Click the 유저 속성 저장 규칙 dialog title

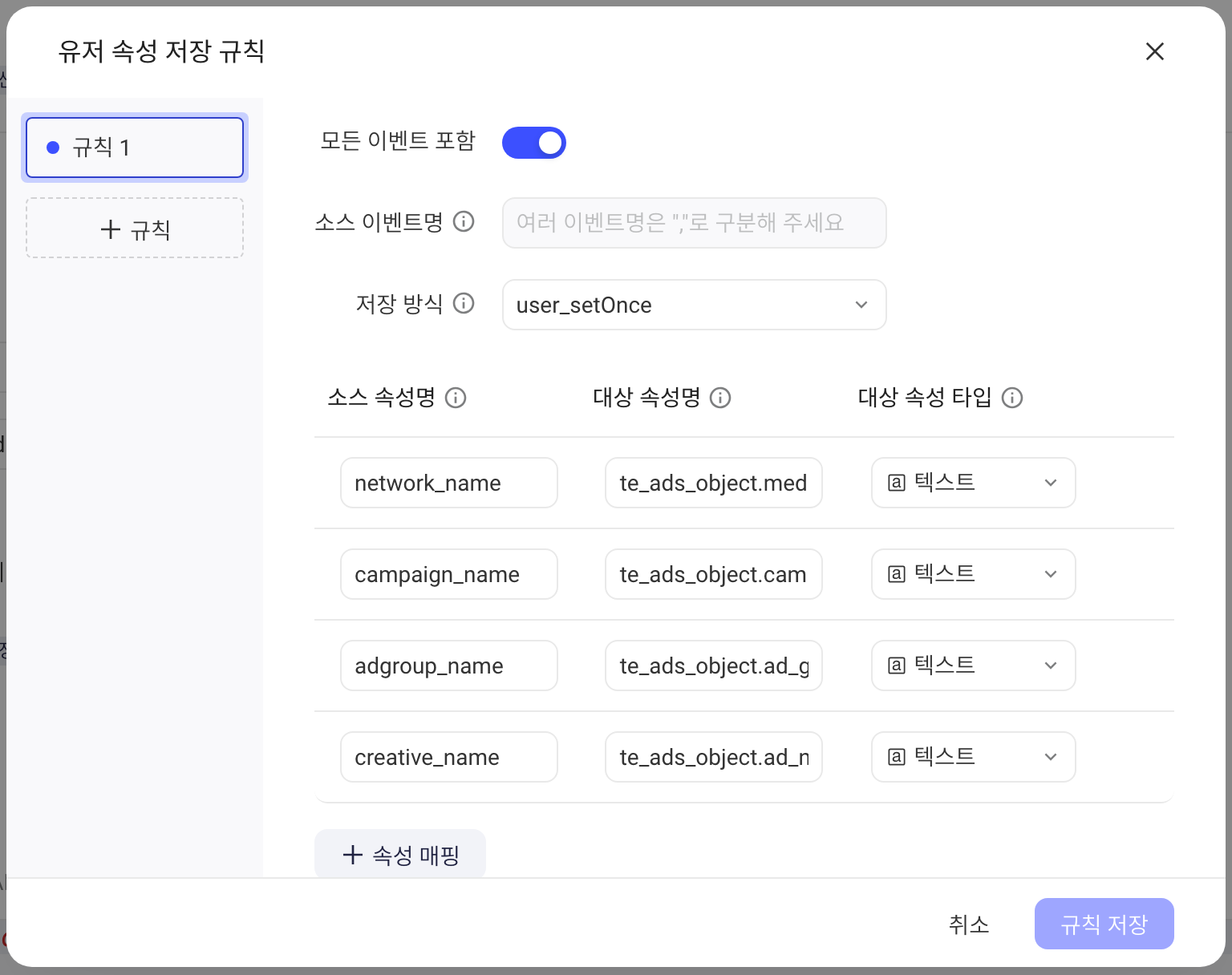pos(161,51)
